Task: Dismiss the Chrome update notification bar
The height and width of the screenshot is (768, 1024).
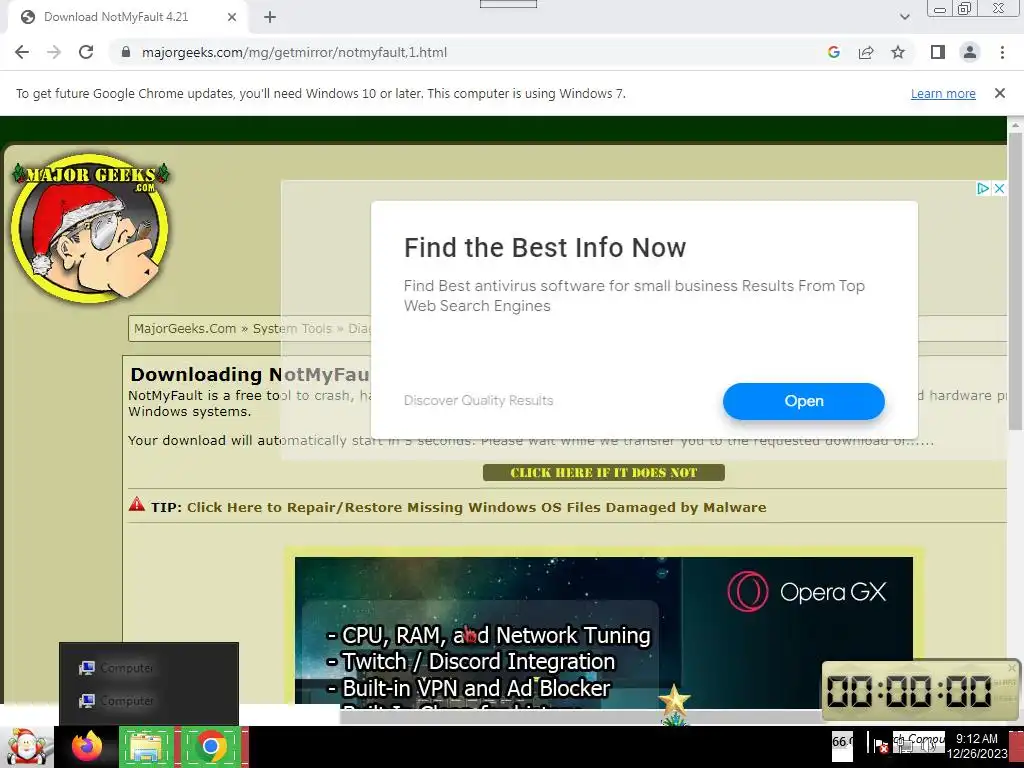Action: [x=999, y=93]
